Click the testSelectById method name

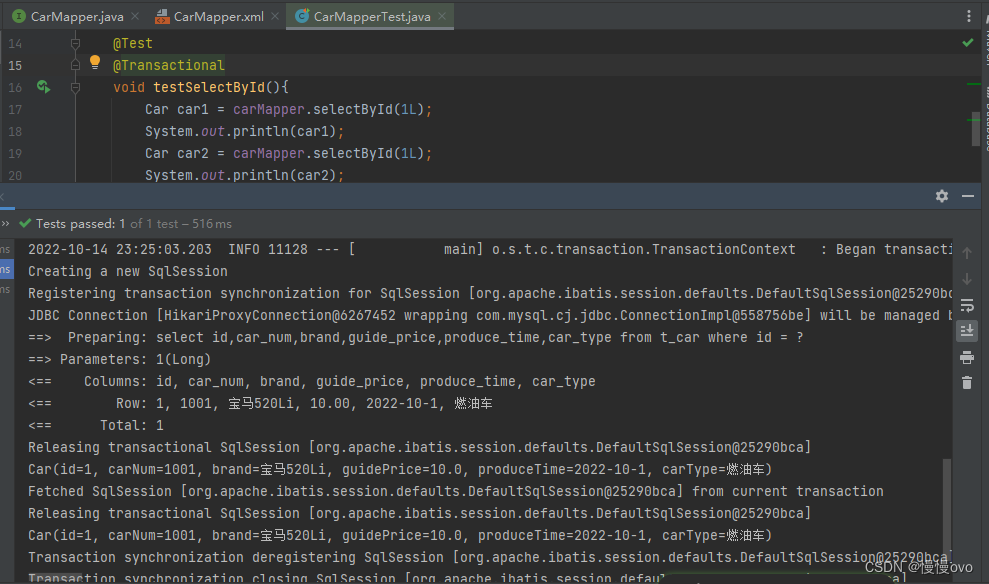(x=209, y=87)
